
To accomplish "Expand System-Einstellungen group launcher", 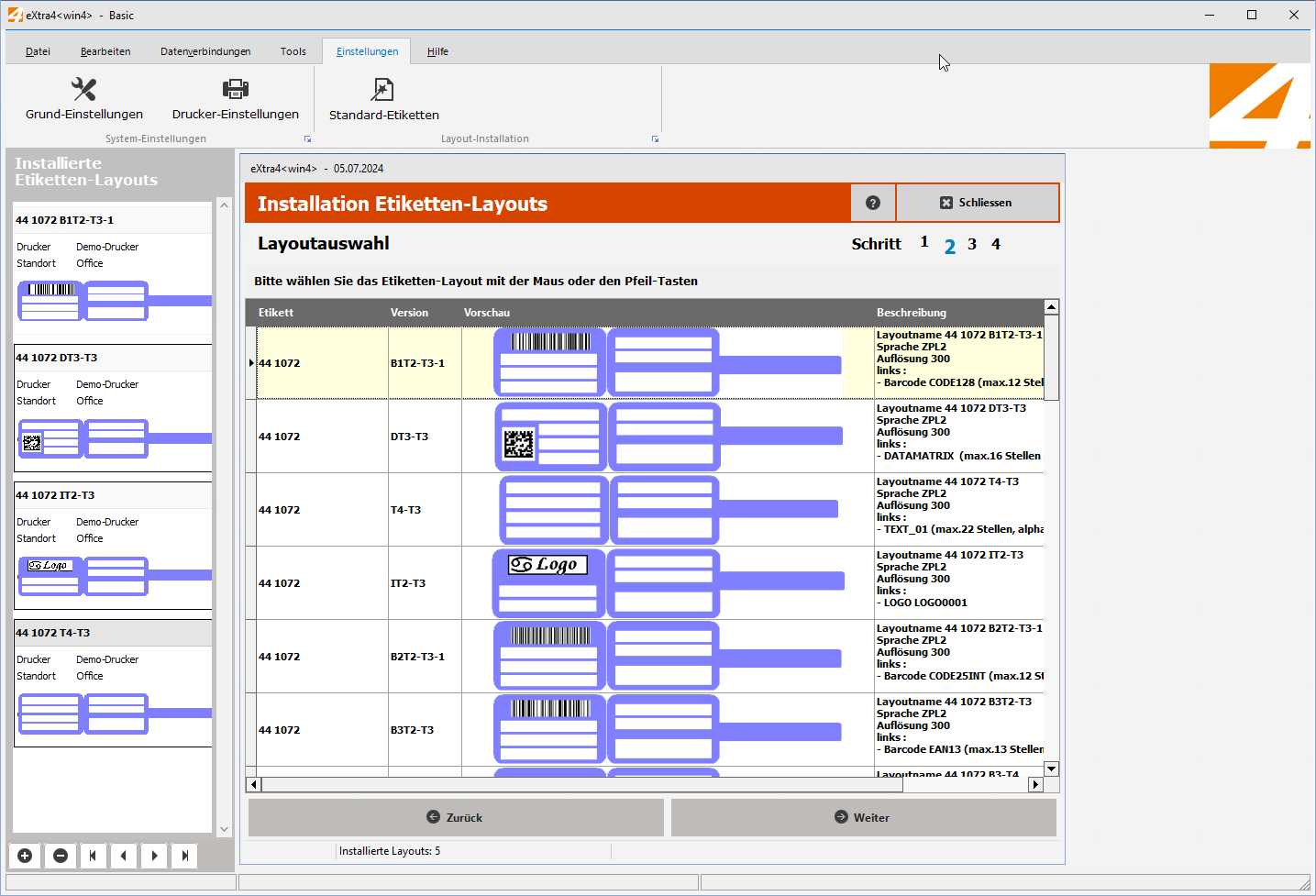I will pyautogui.click(x=307, y=139).
